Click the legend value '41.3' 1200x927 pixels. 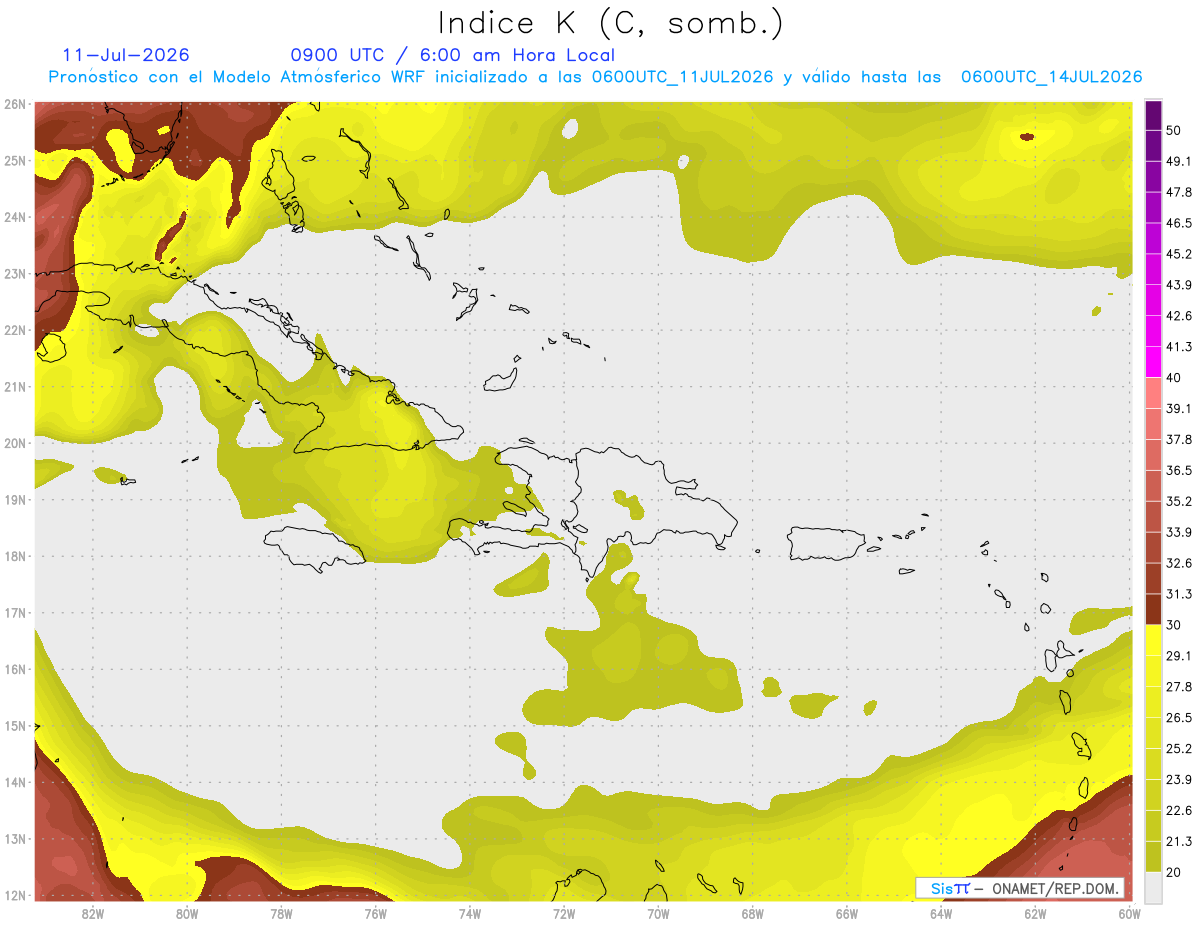[1178, 347]
